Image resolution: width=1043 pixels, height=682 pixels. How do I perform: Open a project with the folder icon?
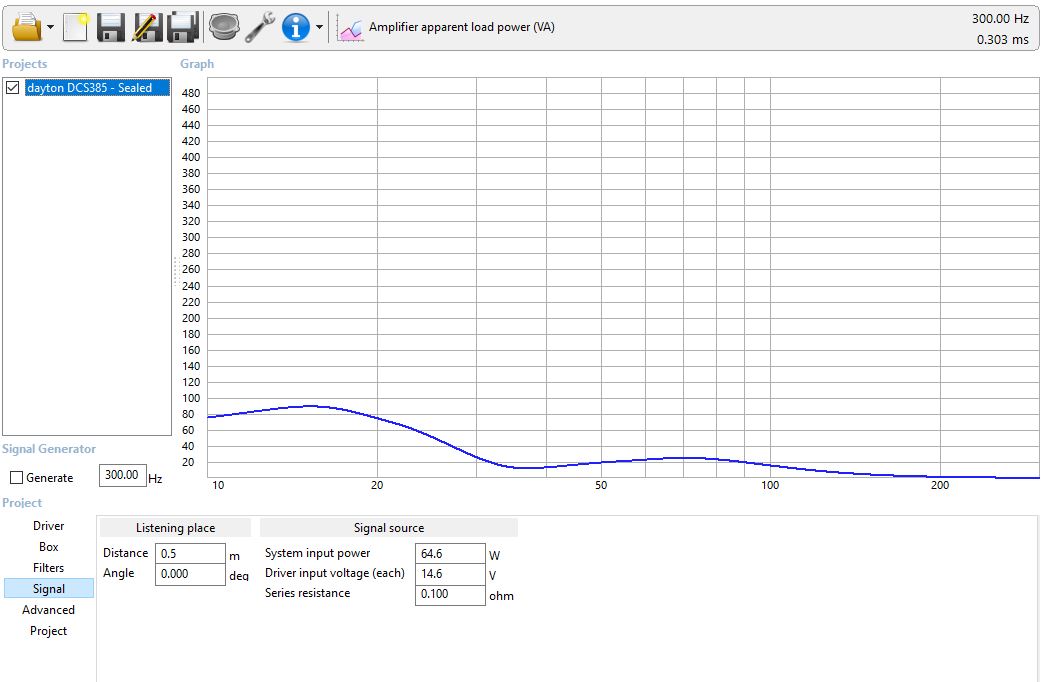coord(27,28)
